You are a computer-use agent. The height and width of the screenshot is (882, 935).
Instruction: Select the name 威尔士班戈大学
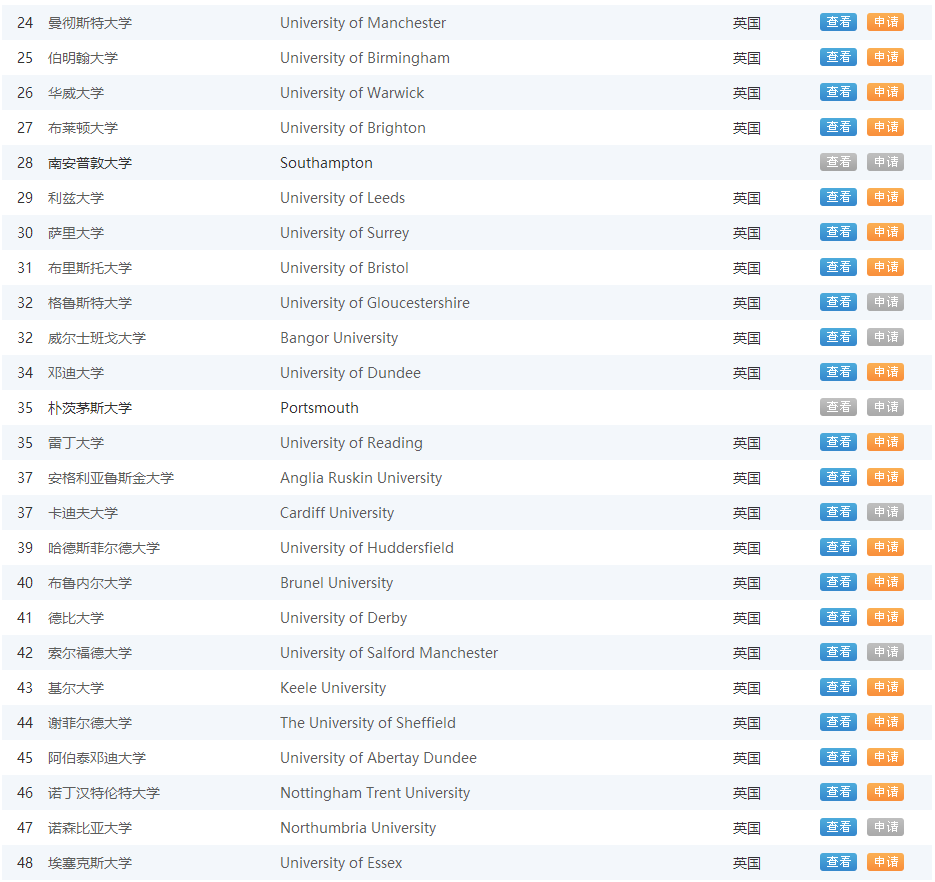pyautogui.click(x=97, y=338)
